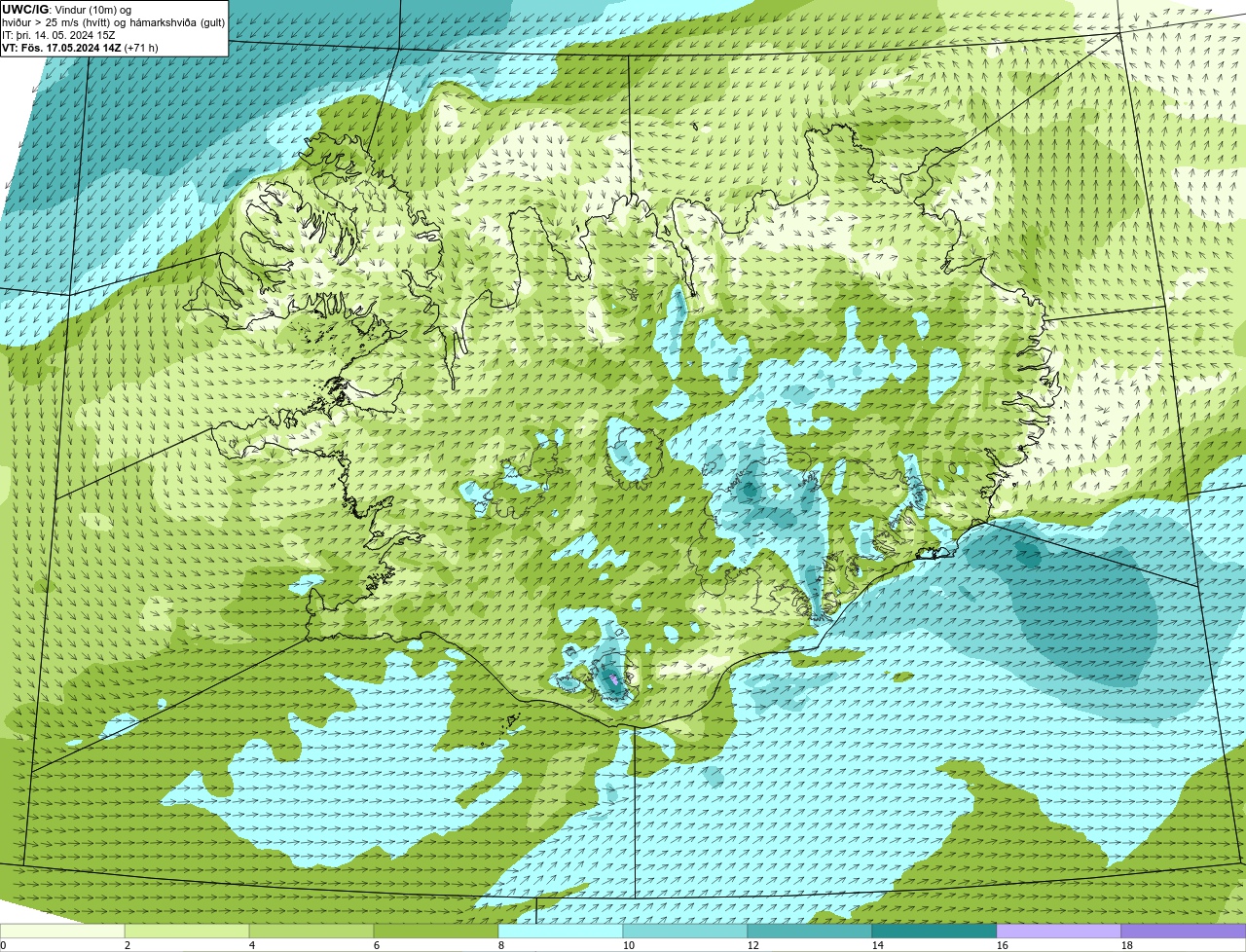
Task: Click the 14–16 m/s dark teal legend swatch
Action: point(934,931)
